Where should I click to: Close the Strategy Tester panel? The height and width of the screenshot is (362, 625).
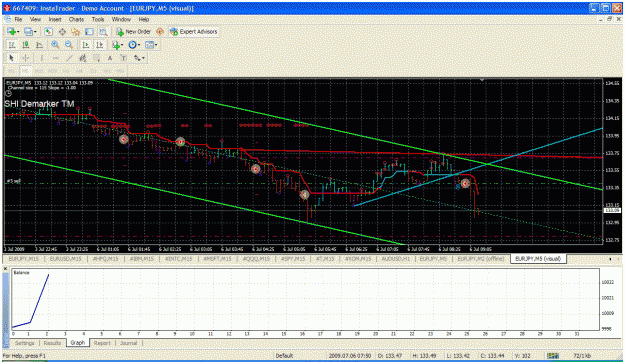6,269
